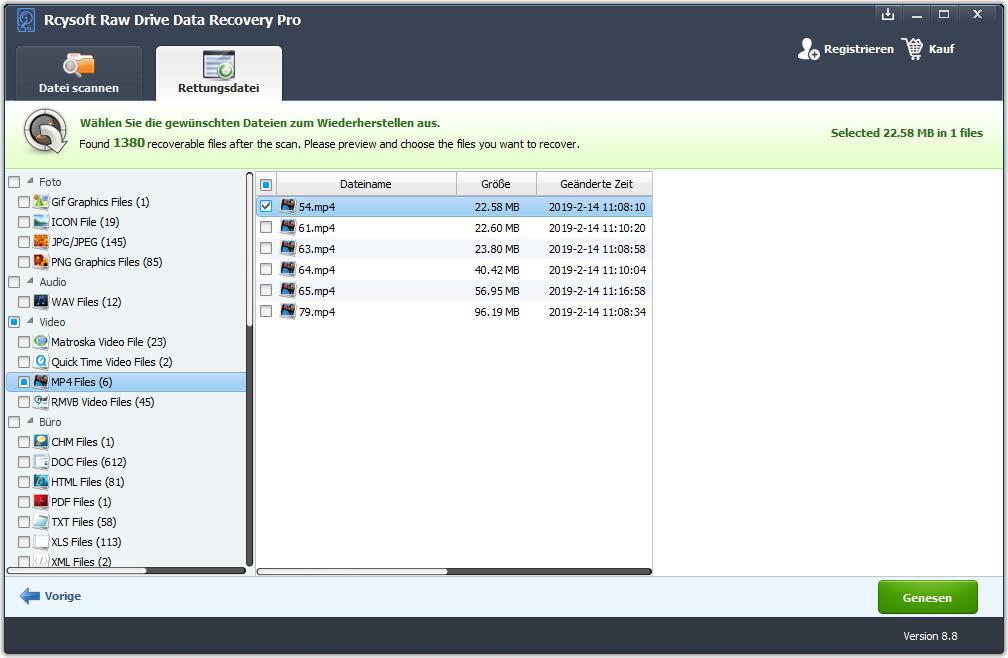The height and width of the screenshot is (658, 1008).
Task: Sort by the Größe column header
Action: coord(496,184)
